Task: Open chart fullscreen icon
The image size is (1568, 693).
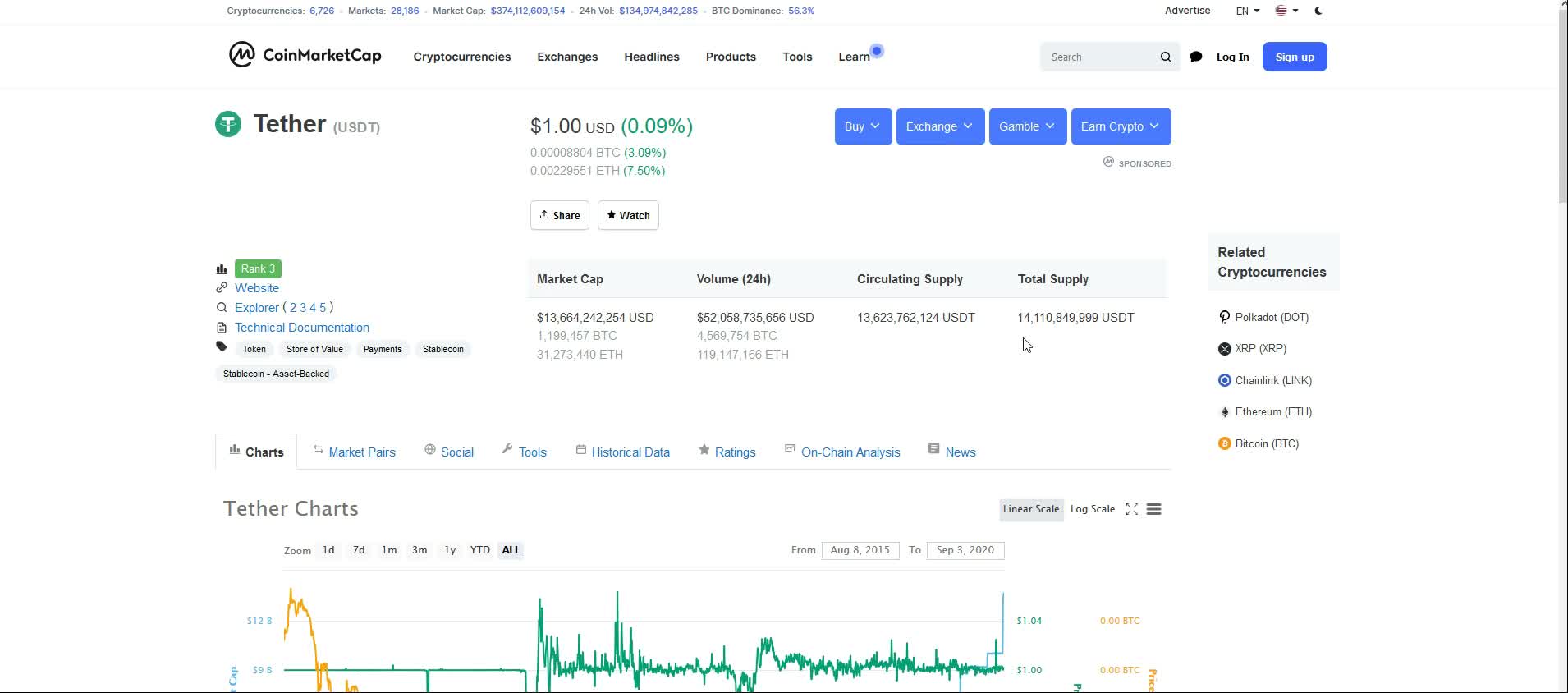Action: tap(1131, 509)
